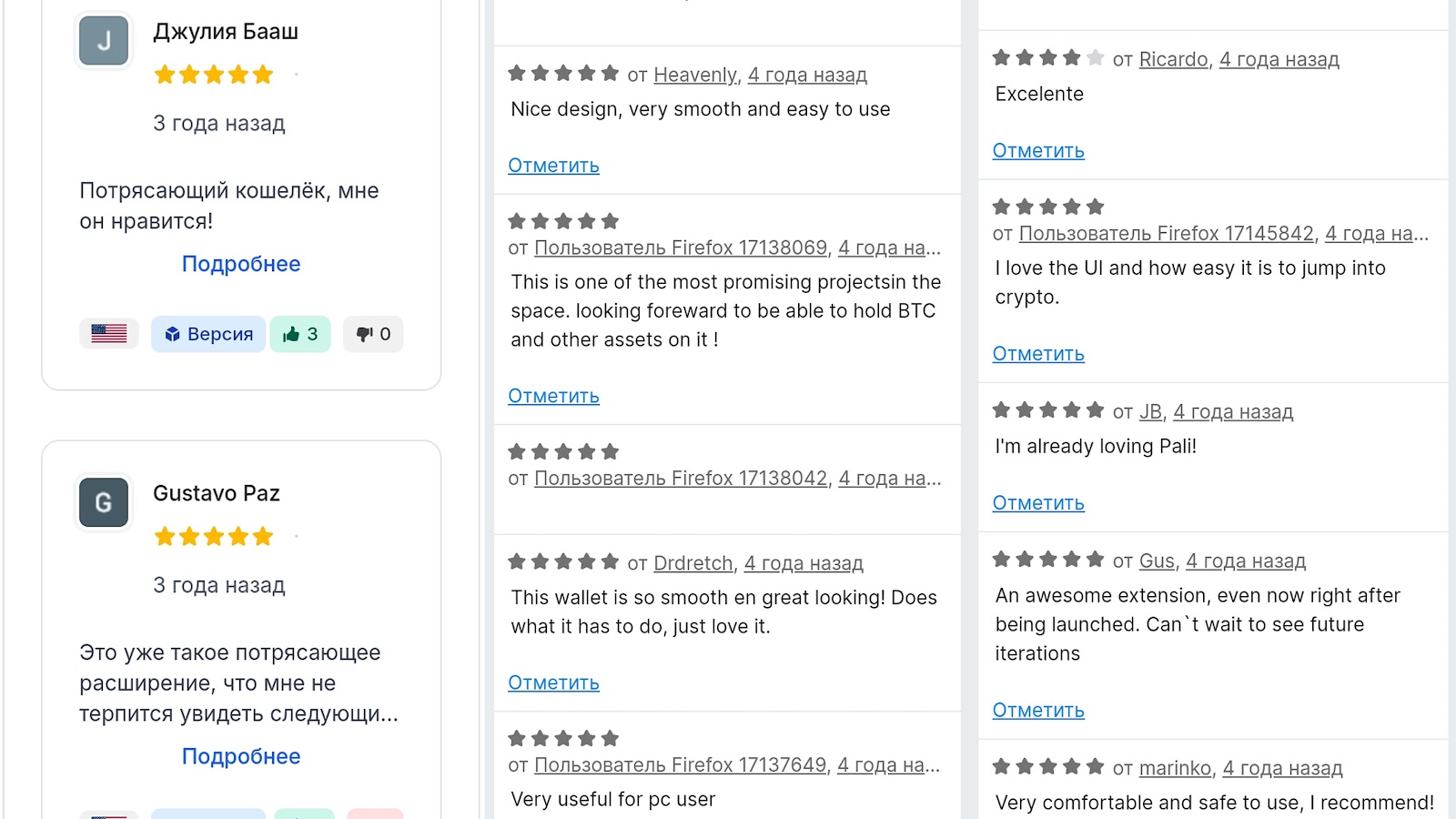Click the Версия badge on Джулия's review

(208, 334)
